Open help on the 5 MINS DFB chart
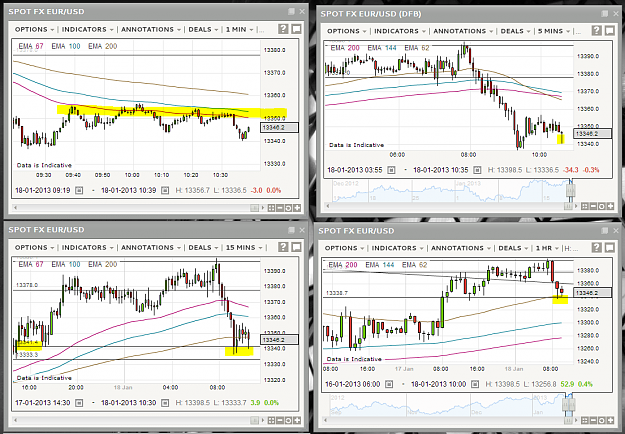 point(596,31)
